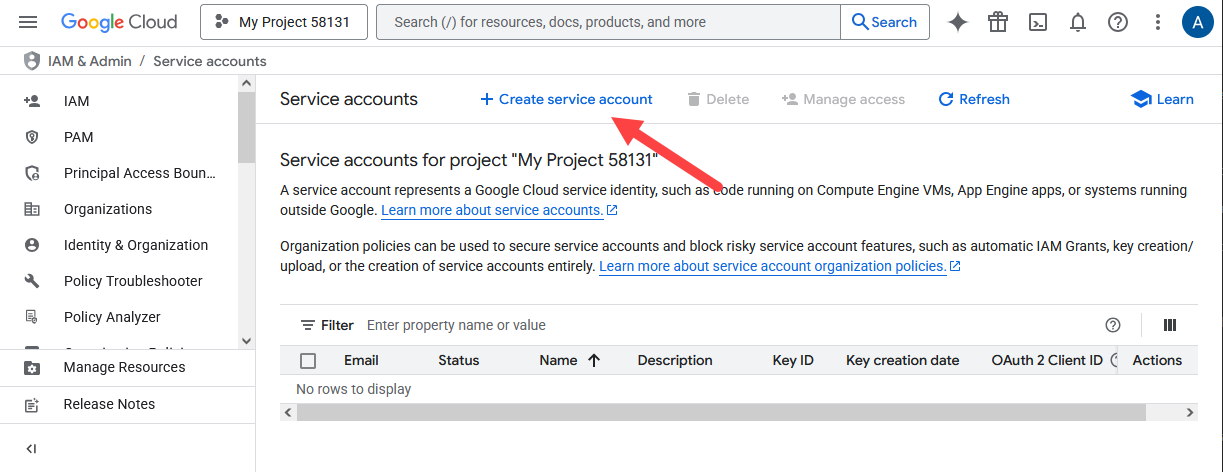The image size is (1223, 472).
Task: Click the account avatar 'A'
Action: coord(1197,22)
